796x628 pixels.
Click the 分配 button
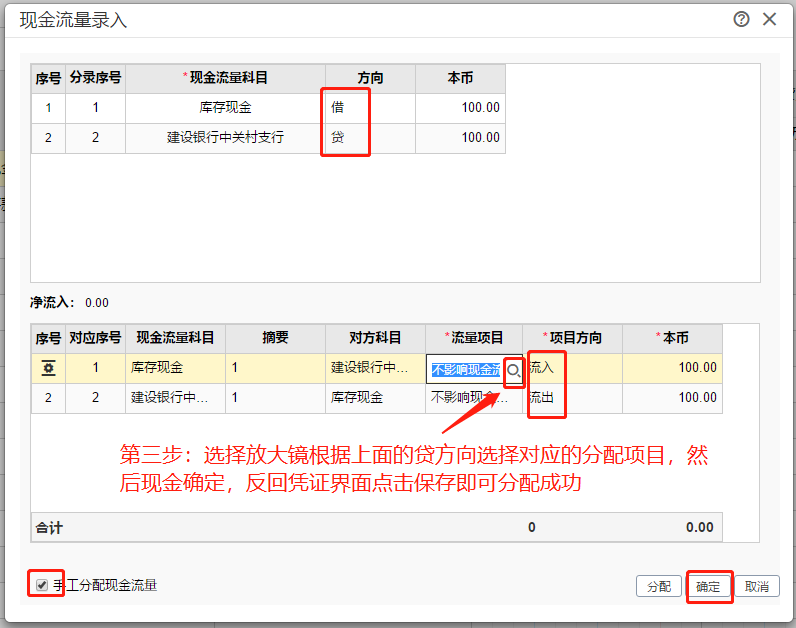658,587
